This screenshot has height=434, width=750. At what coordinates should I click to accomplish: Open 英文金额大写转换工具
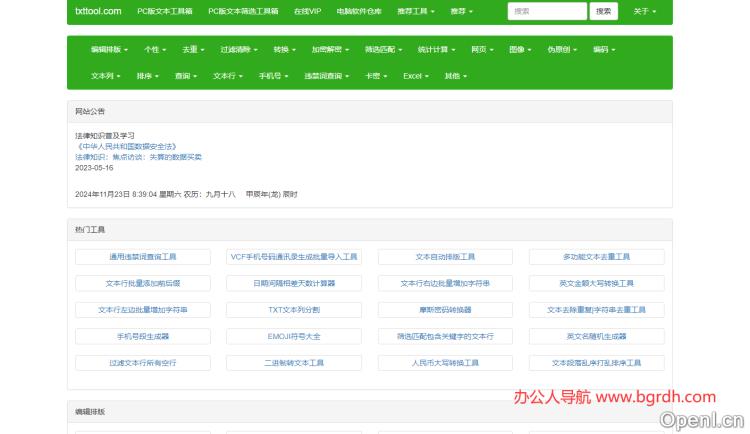click(596, 283)
